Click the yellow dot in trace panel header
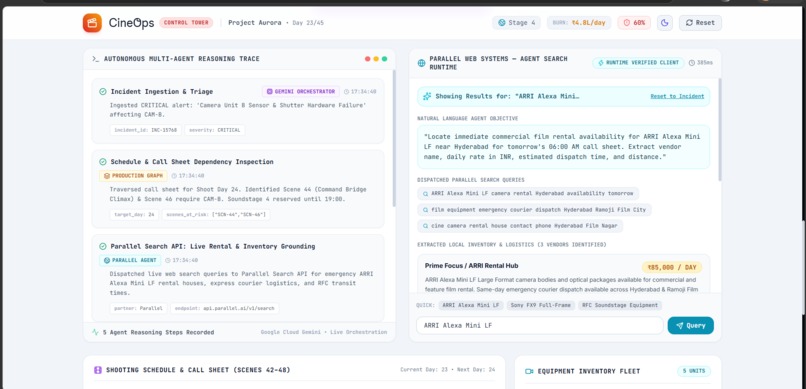 tap(376, 59)
